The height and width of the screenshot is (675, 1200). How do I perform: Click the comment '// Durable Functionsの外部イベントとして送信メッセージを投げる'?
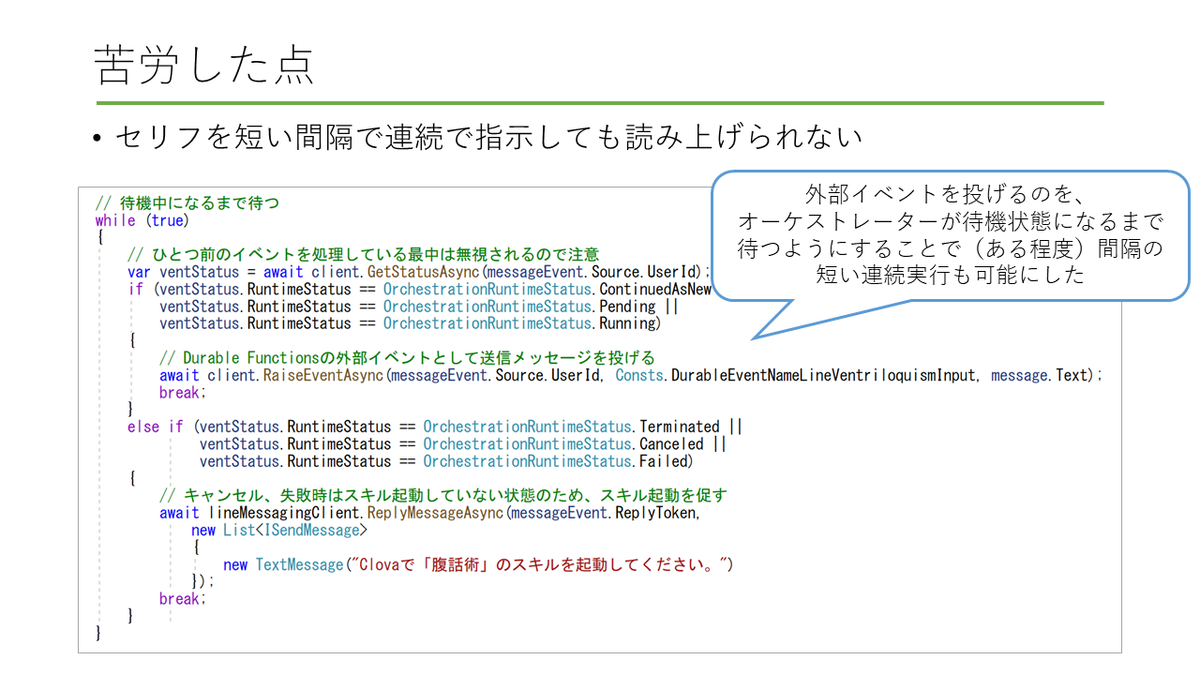(x=407, y=357)
